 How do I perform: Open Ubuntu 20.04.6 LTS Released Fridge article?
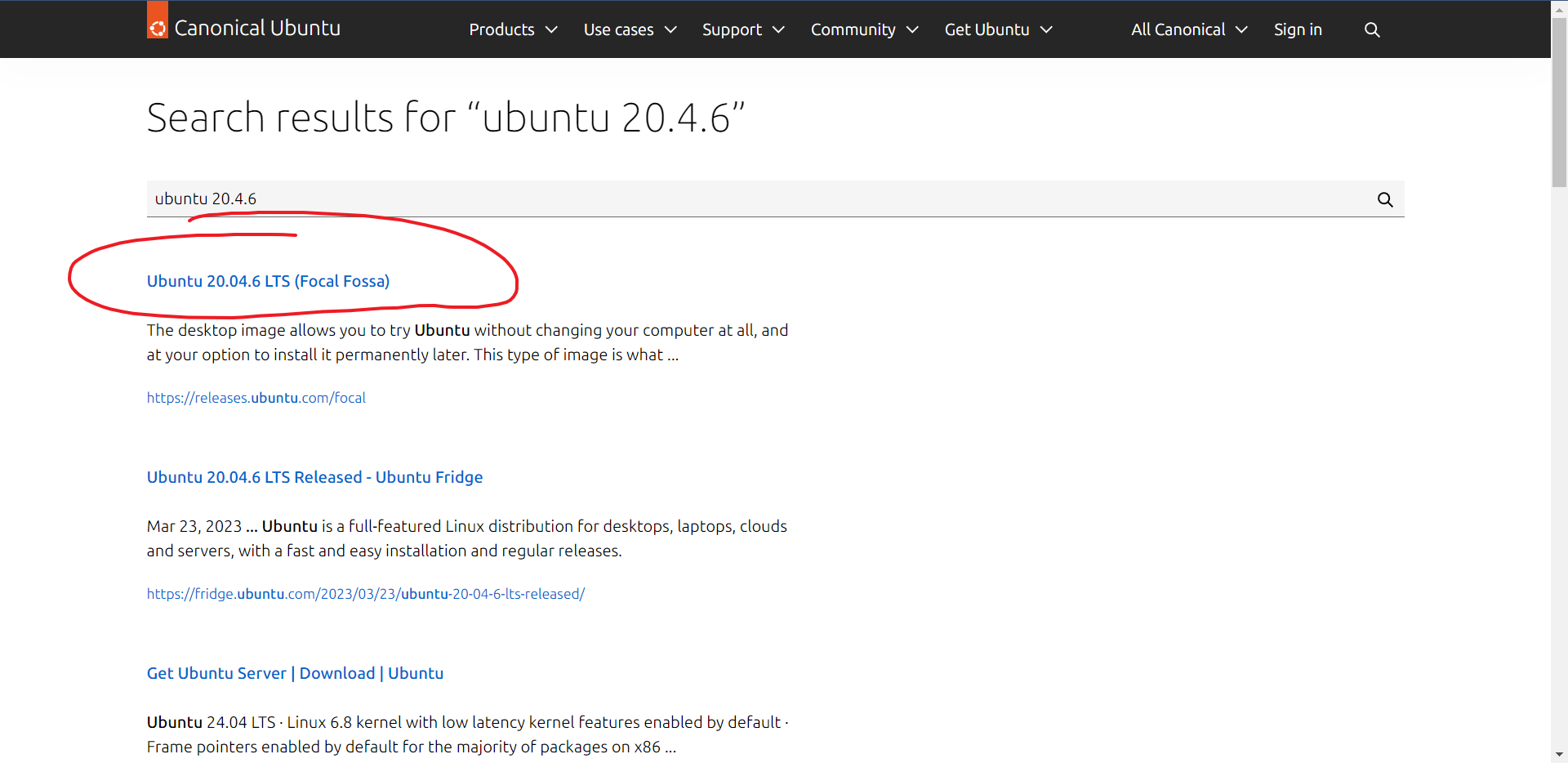314,477
